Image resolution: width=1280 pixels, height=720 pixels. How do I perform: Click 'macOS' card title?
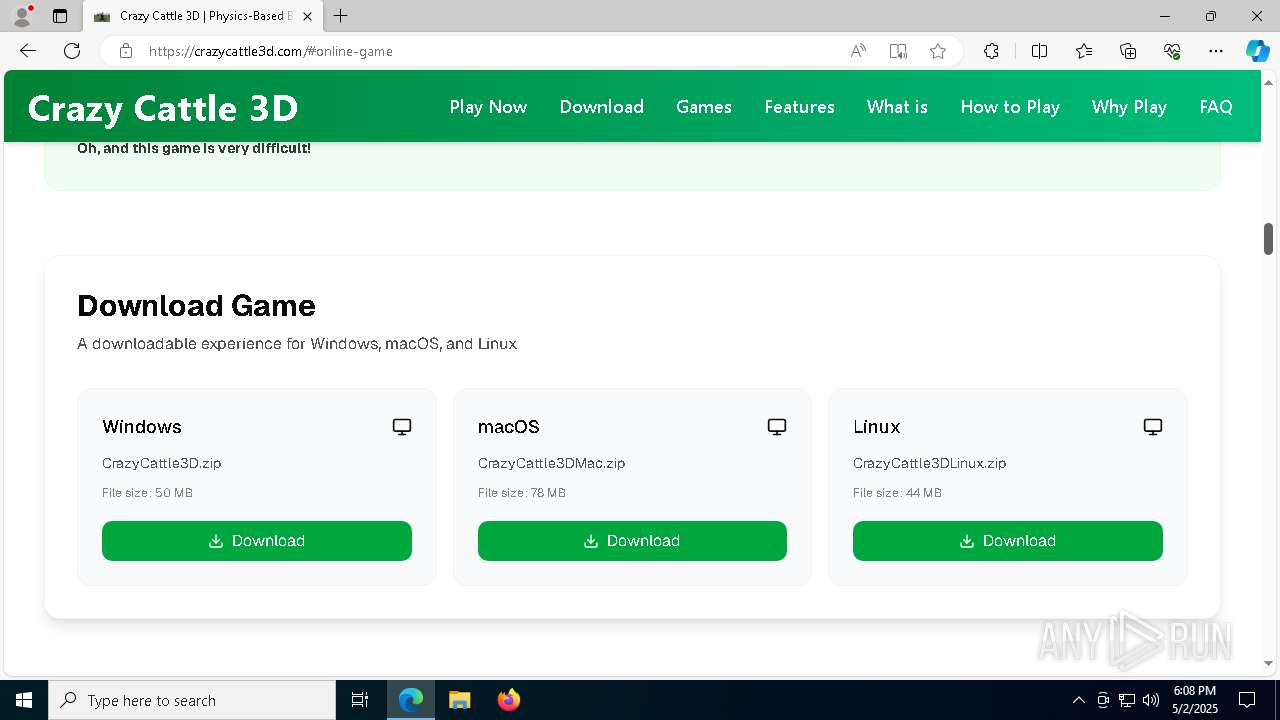tap(508, 427)
